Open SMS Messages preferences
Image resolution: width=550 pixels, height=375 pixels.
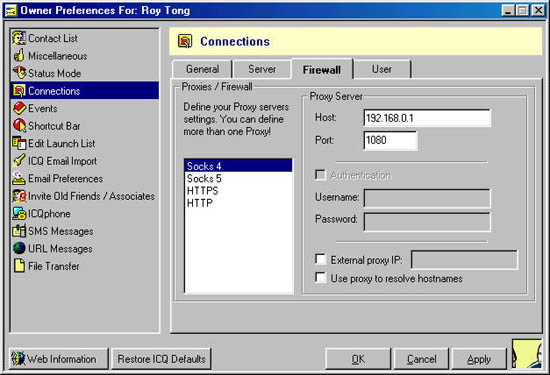pos(61,231)
